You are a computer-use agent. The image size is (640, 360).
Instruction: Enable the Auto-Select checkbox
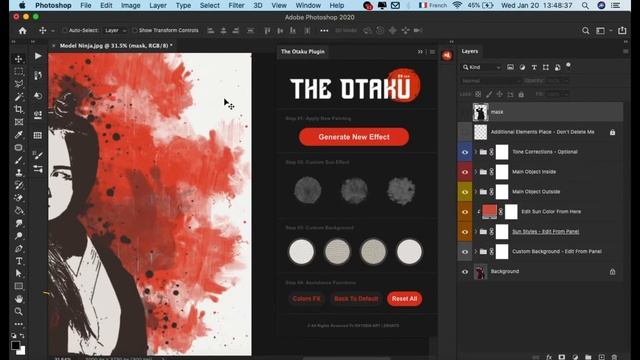coord(64,31)
